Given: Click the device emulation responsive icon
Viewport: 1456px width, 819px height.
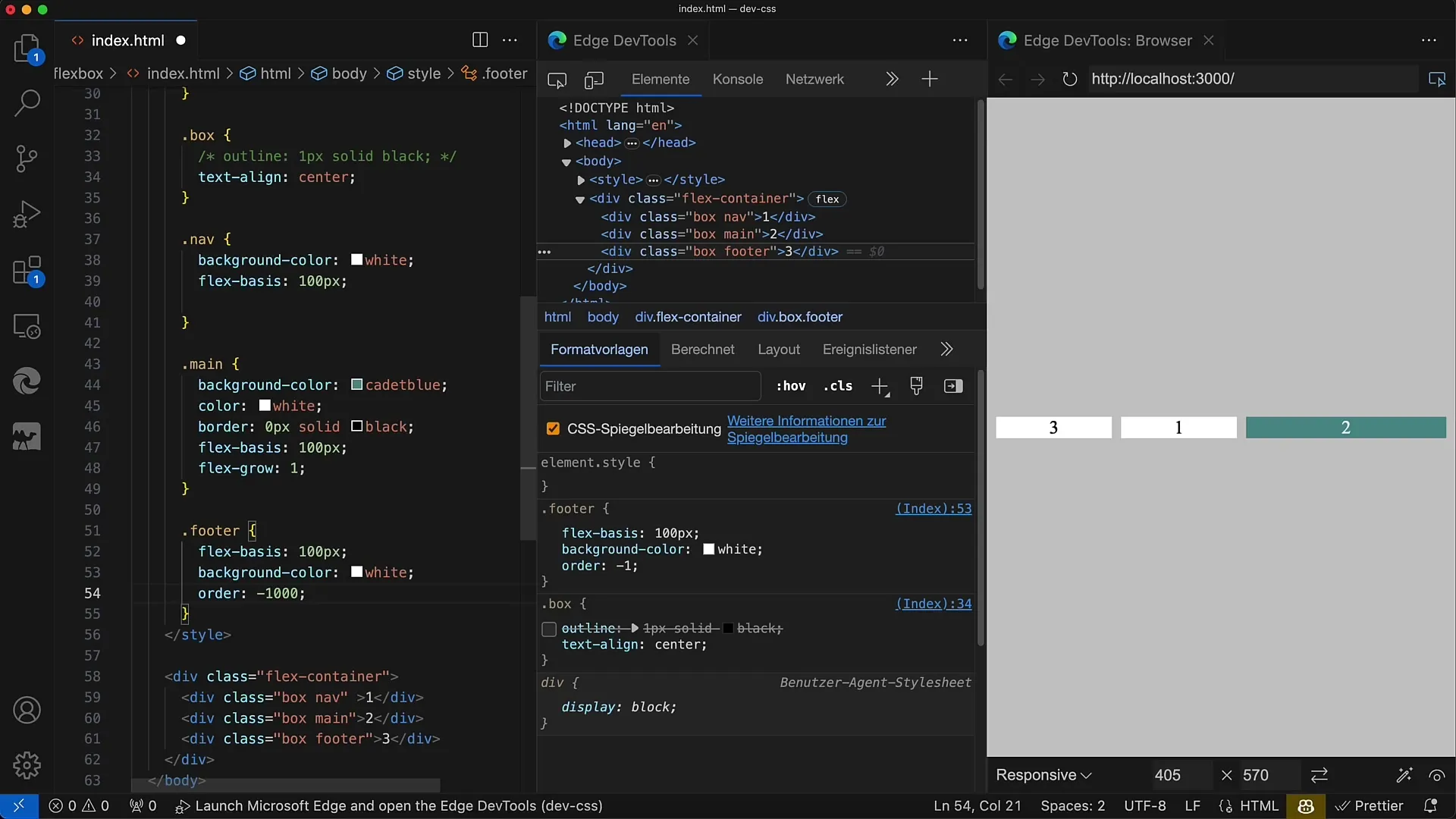Looking at the screenshot, I should 593,79.
